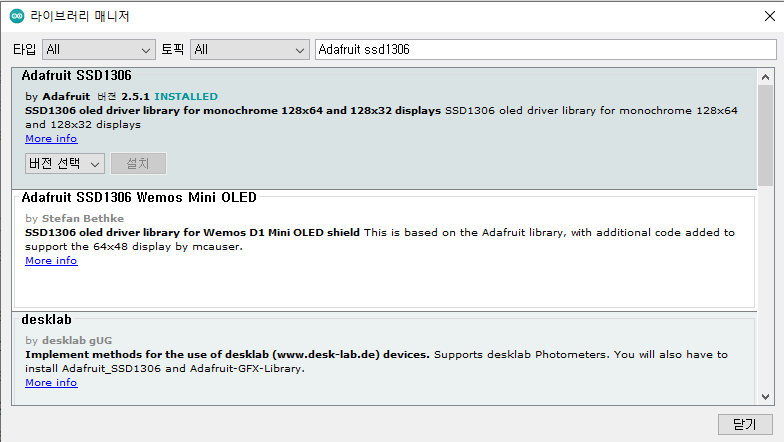Click desklab description mentioning www.desk-lab.de

[x=227, y=354]
